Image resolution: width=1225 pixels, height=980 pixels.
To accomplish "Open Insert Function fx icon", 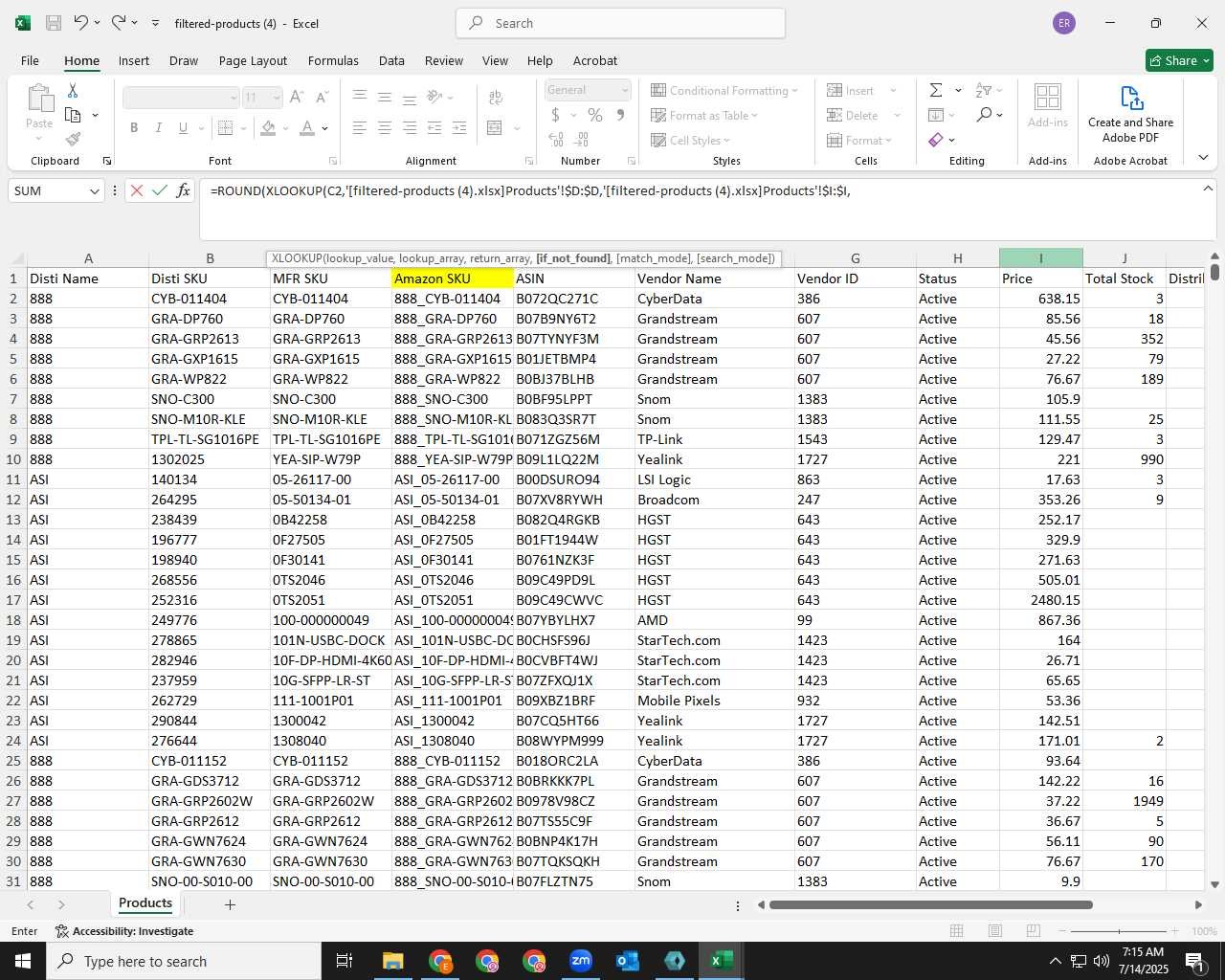I will pyautogui.click(x=184, y=190).
